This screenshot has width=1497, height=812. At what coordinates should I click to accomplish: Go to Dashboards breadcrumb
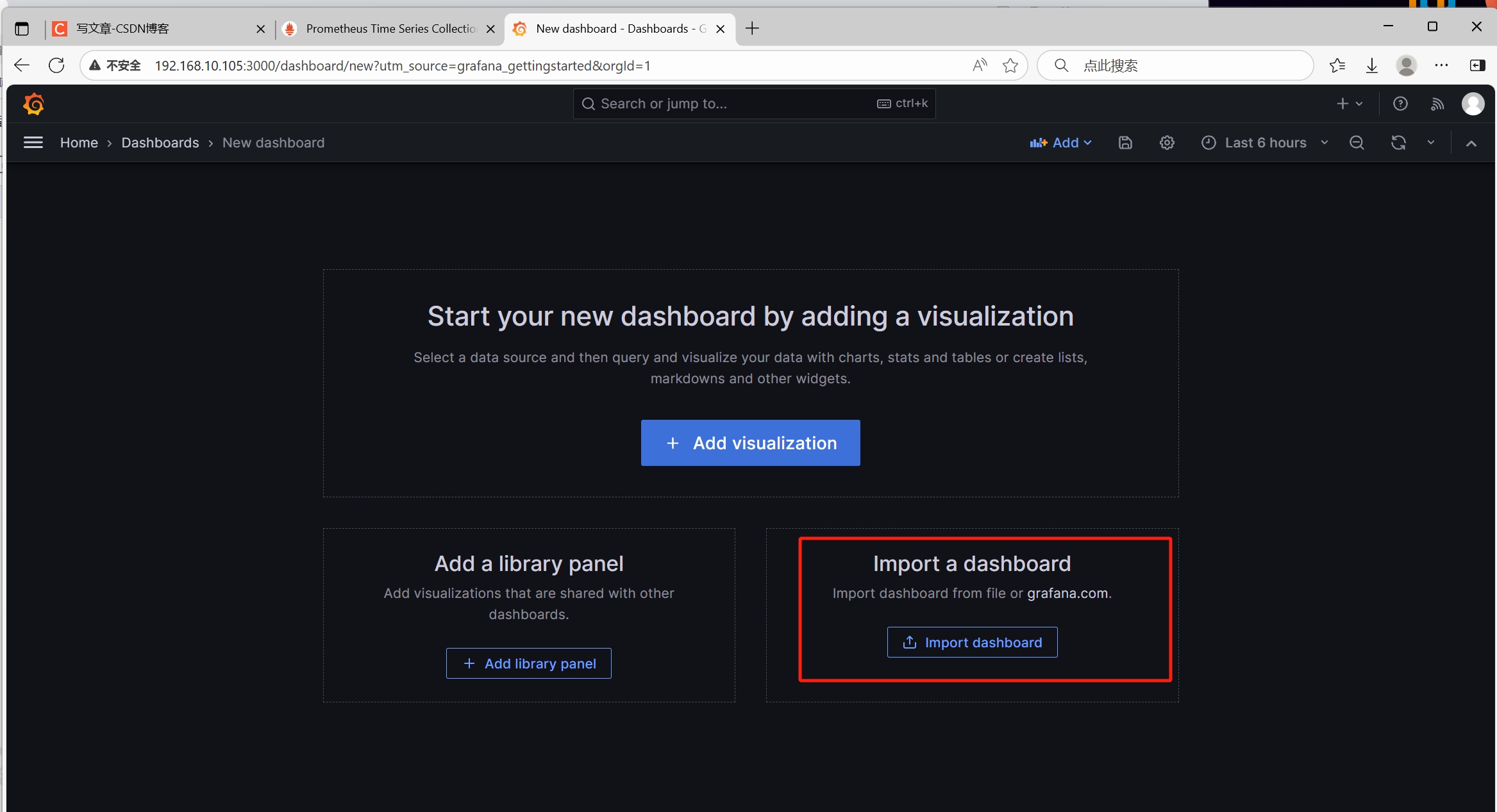click(160, 142)
